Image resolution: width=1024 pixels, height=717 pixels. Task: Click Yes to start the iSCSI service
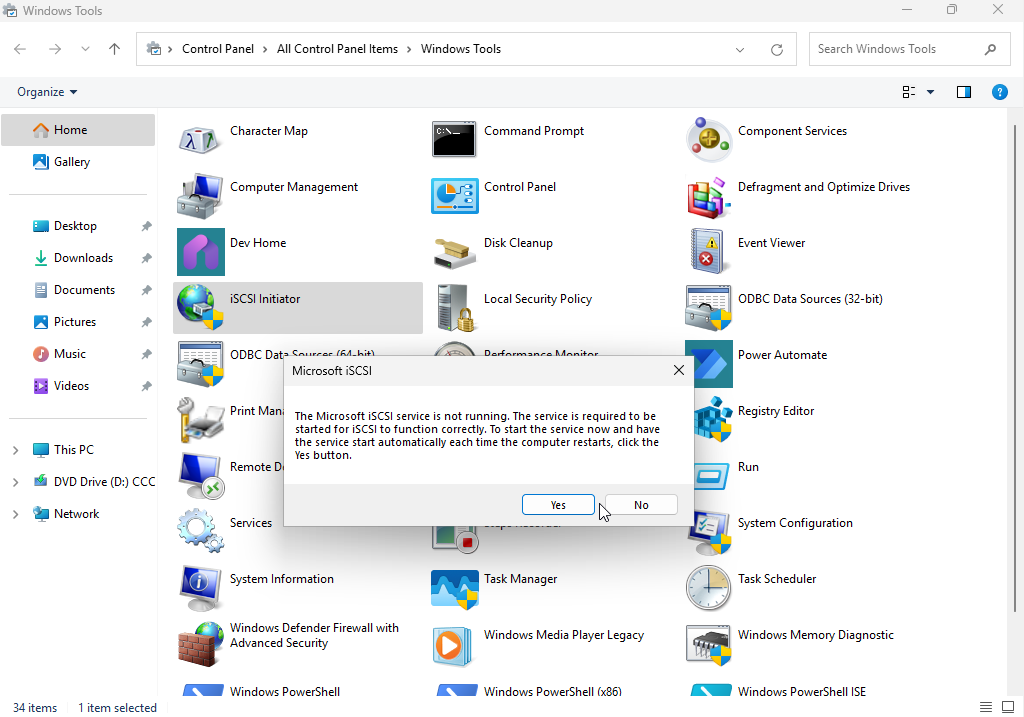click(558, 505)
